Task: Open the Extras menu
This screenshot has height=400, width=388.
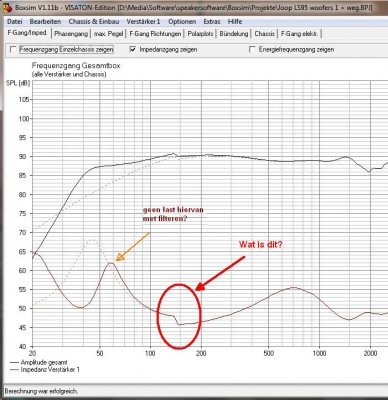Action: pyautogui.click(x=212, y=22)
